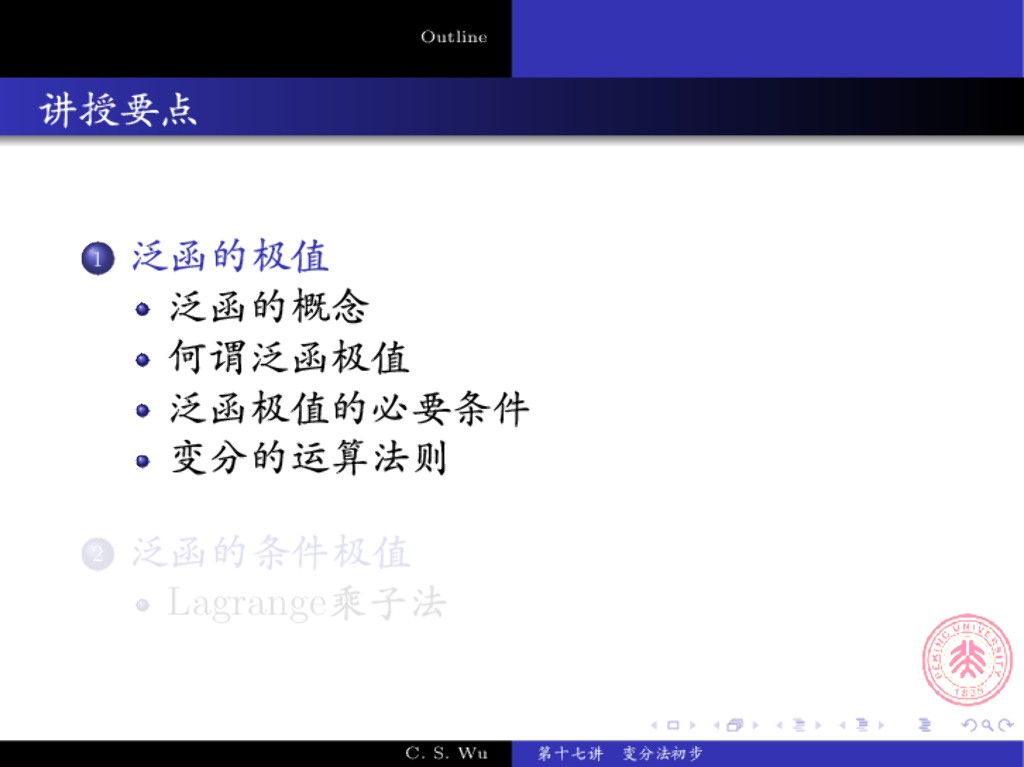Click the section navigation icon
Viewport: 1024px width, 767px height.
(x=863, y=725)
